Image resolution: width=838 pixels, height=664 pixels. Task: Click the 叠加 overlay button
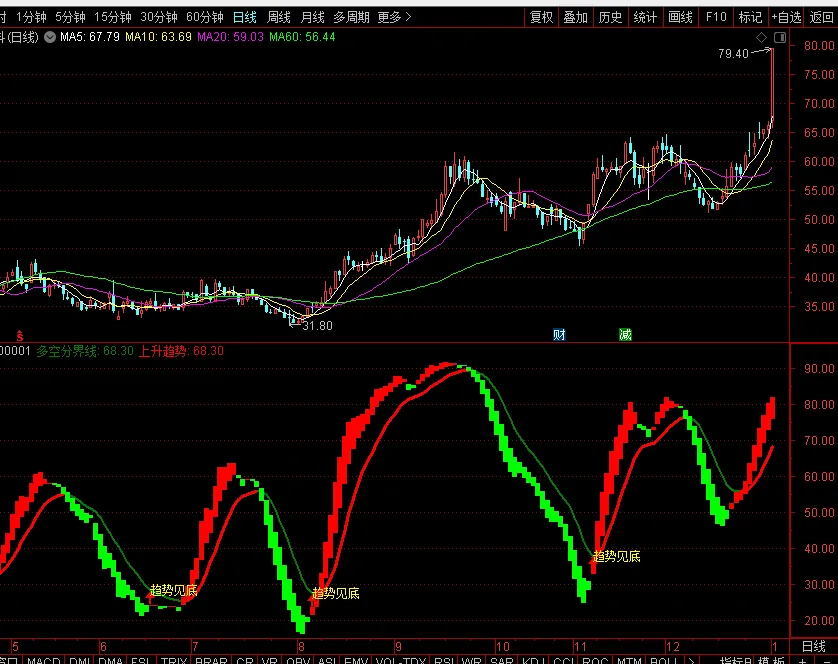click(x=576, y=17)
